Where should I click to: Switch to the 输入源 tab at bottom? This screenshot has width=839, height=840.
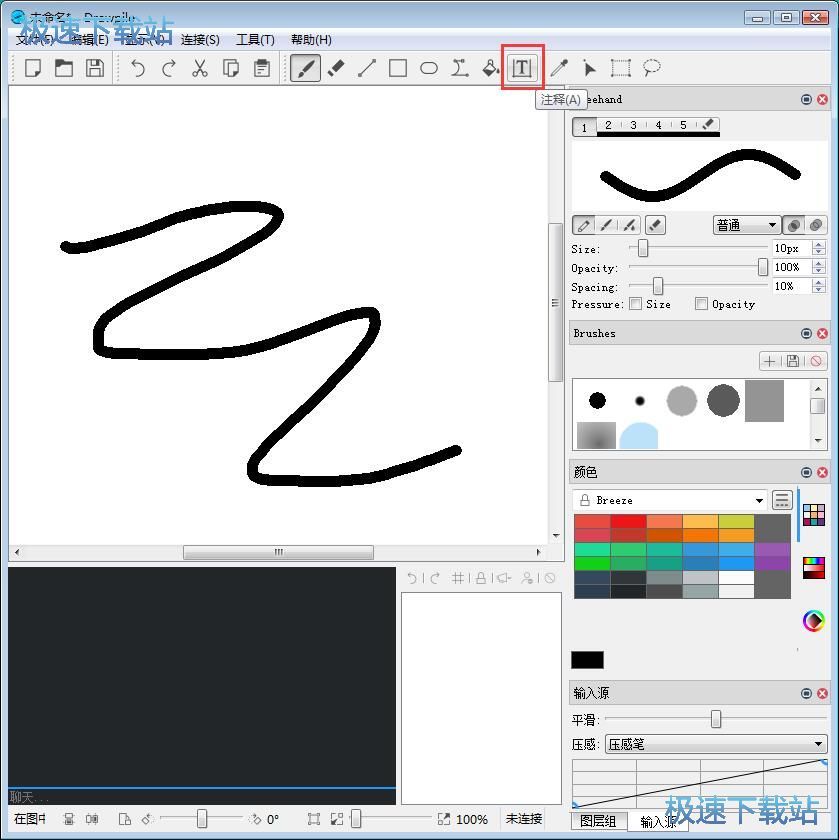pos(658,820)
